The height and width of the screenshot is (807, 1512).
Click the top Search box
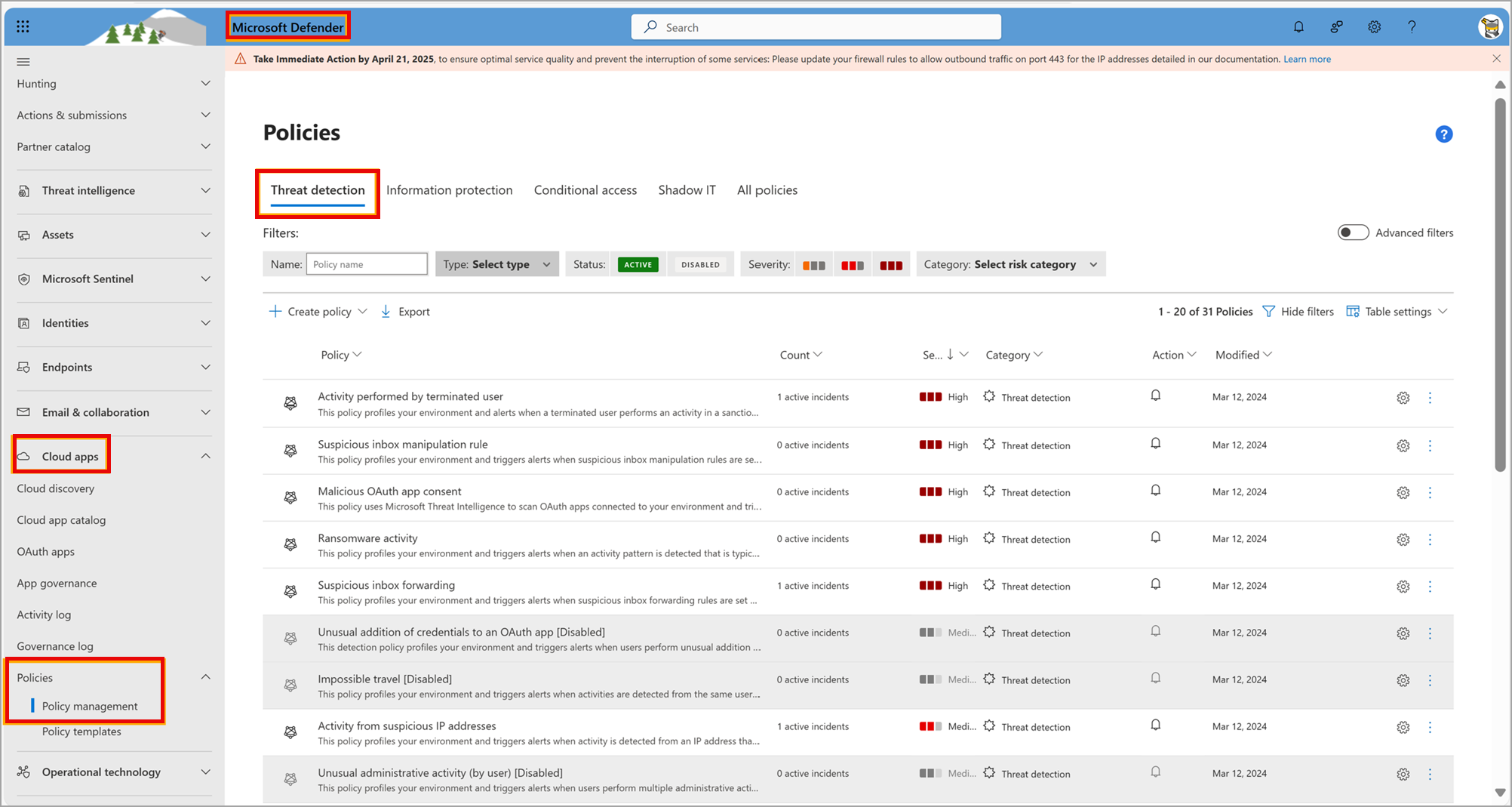(816, 27)
